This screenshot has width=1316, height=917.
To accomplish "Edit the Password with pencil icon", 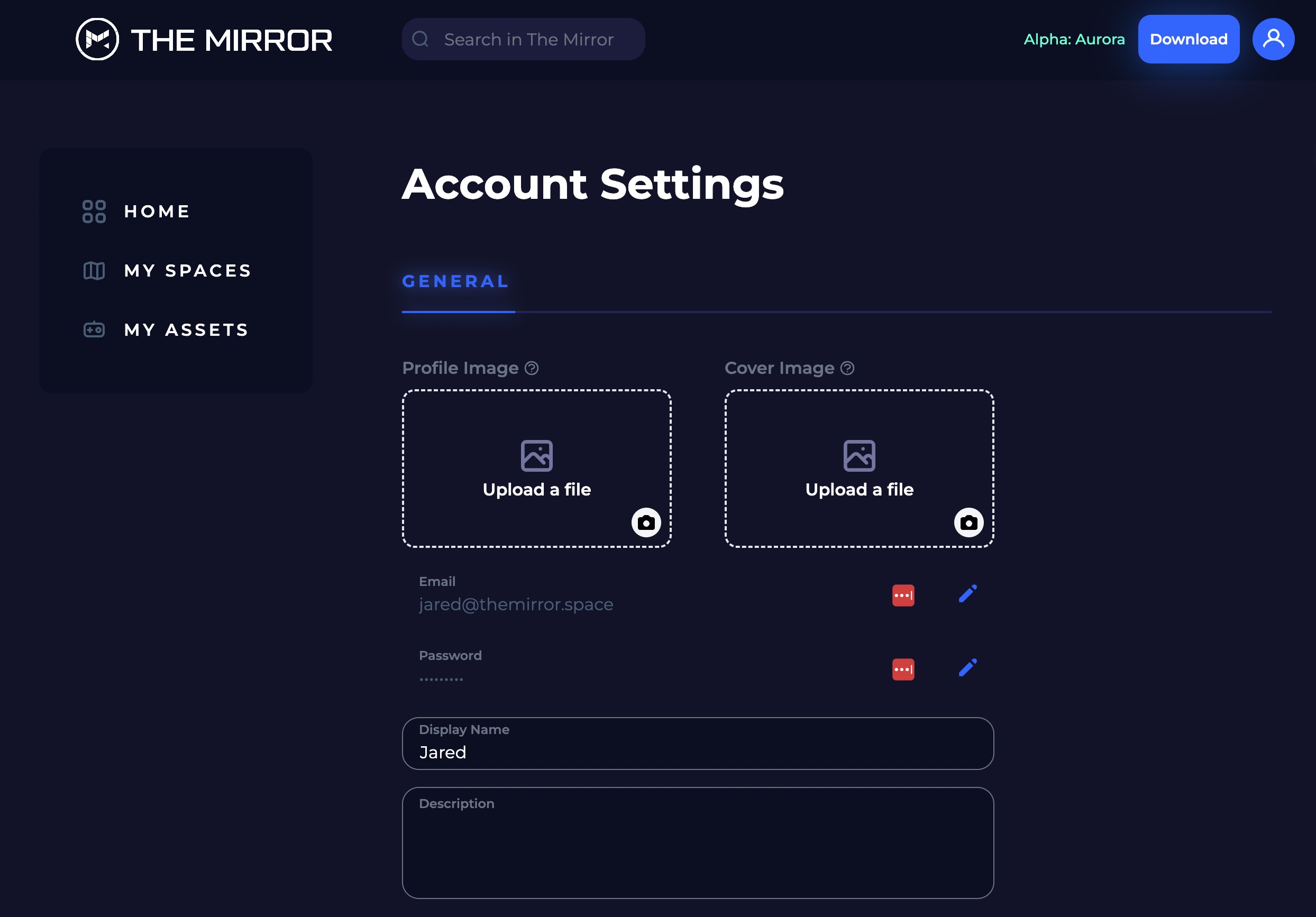I will tap(967, 668).
